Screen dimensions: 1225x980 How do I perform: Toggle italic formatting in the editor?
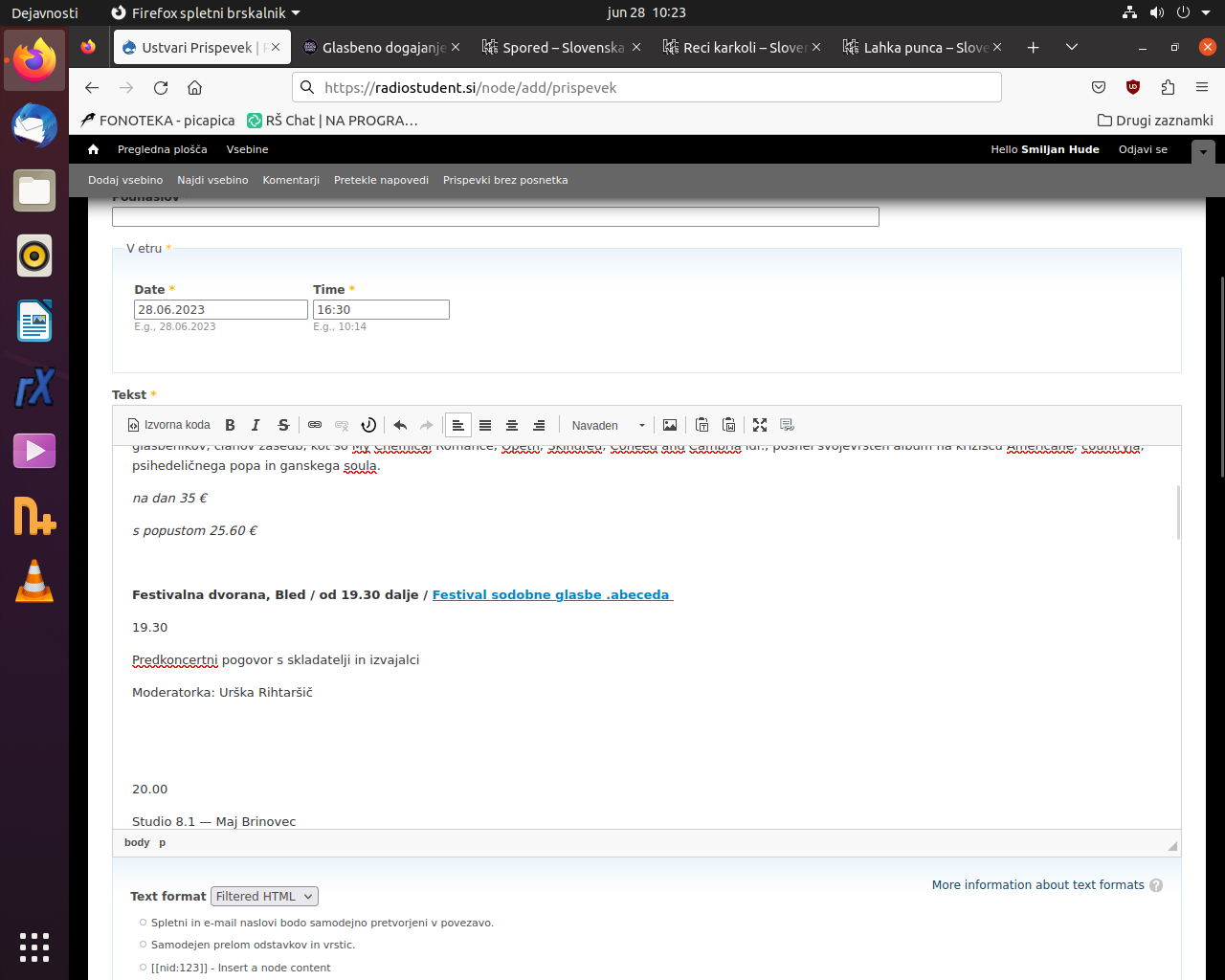256,425
